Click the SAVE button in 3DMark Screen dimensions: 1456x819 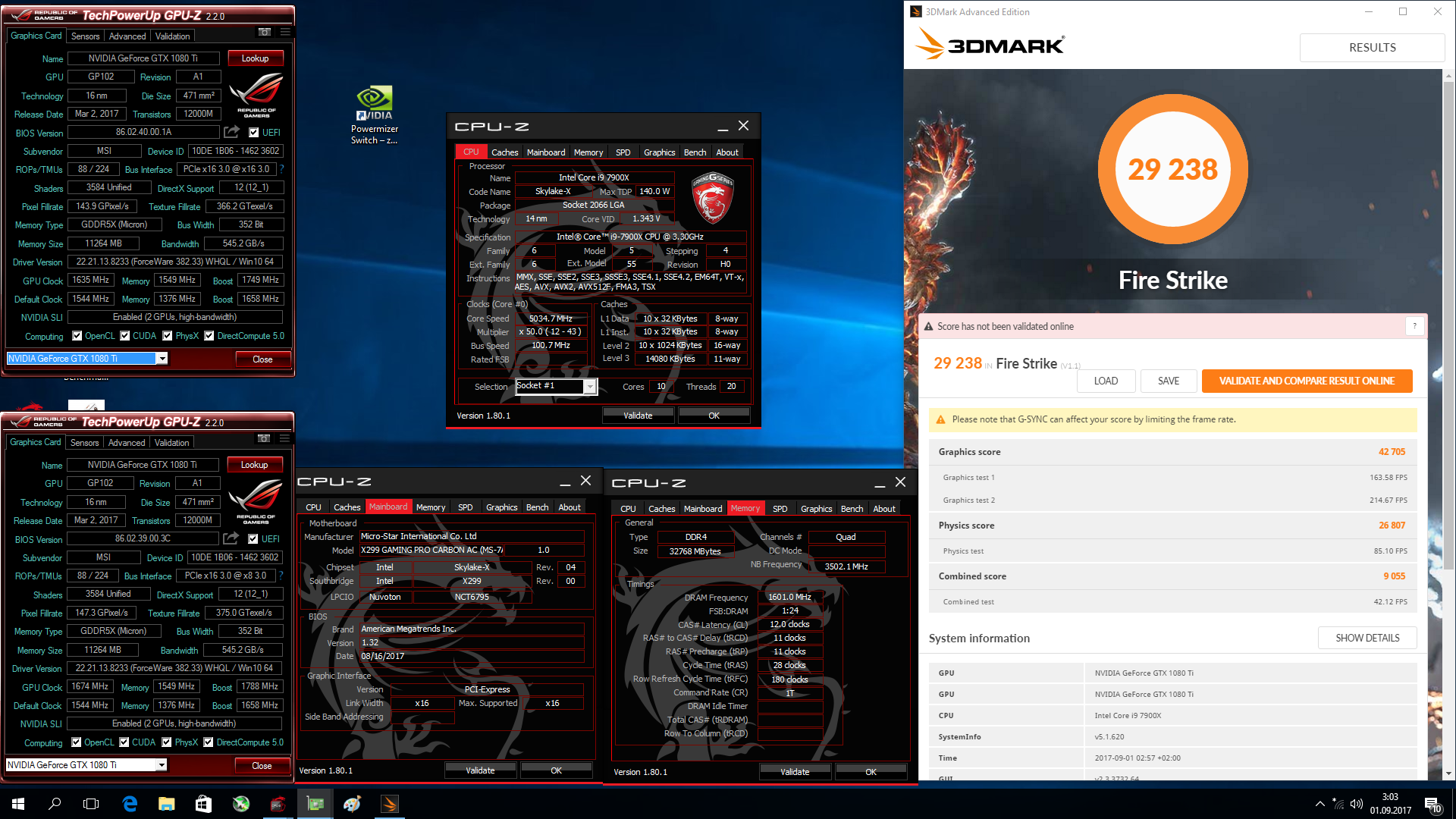click(x=1169, y=381)
